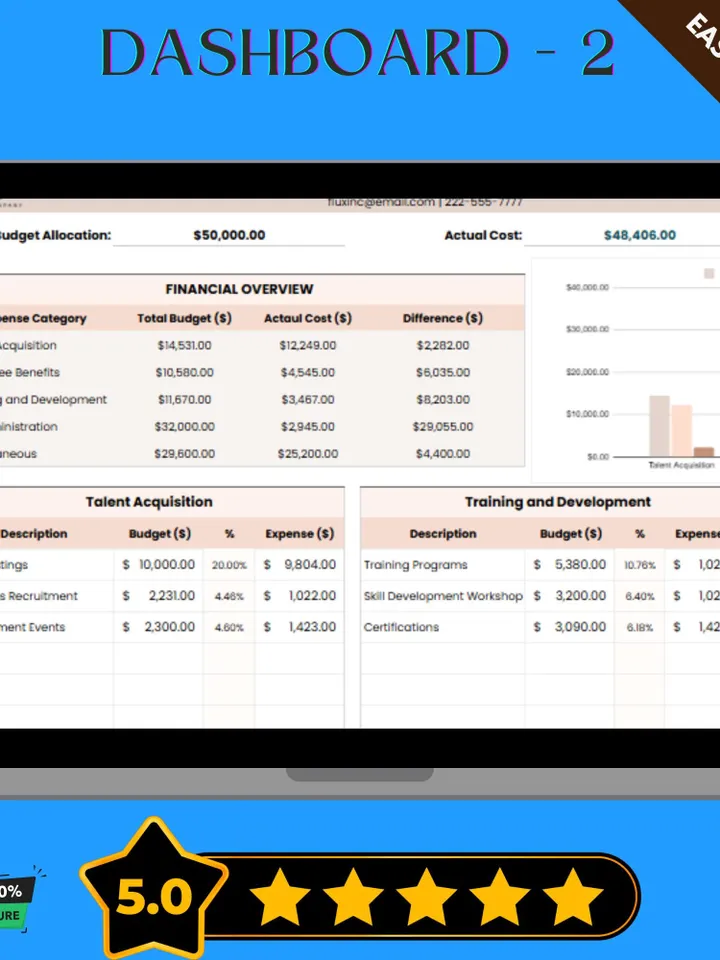
Task: Click the $40,000.00 chart axis label
Action: click(x=587, y=287)
